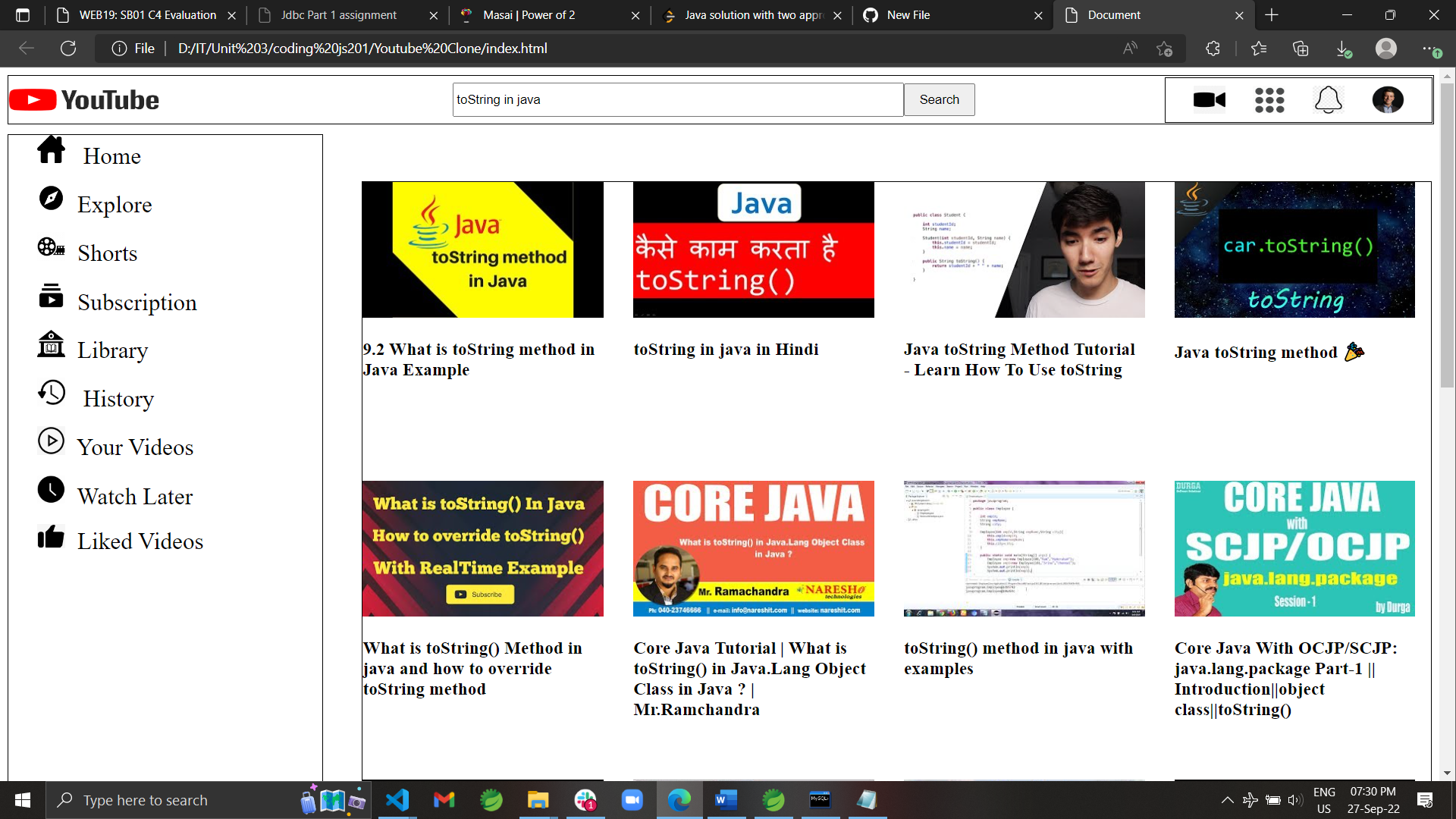
Task: Switch to the 'Masai | Power of 2' tab
Action: [x=529, y=15]
